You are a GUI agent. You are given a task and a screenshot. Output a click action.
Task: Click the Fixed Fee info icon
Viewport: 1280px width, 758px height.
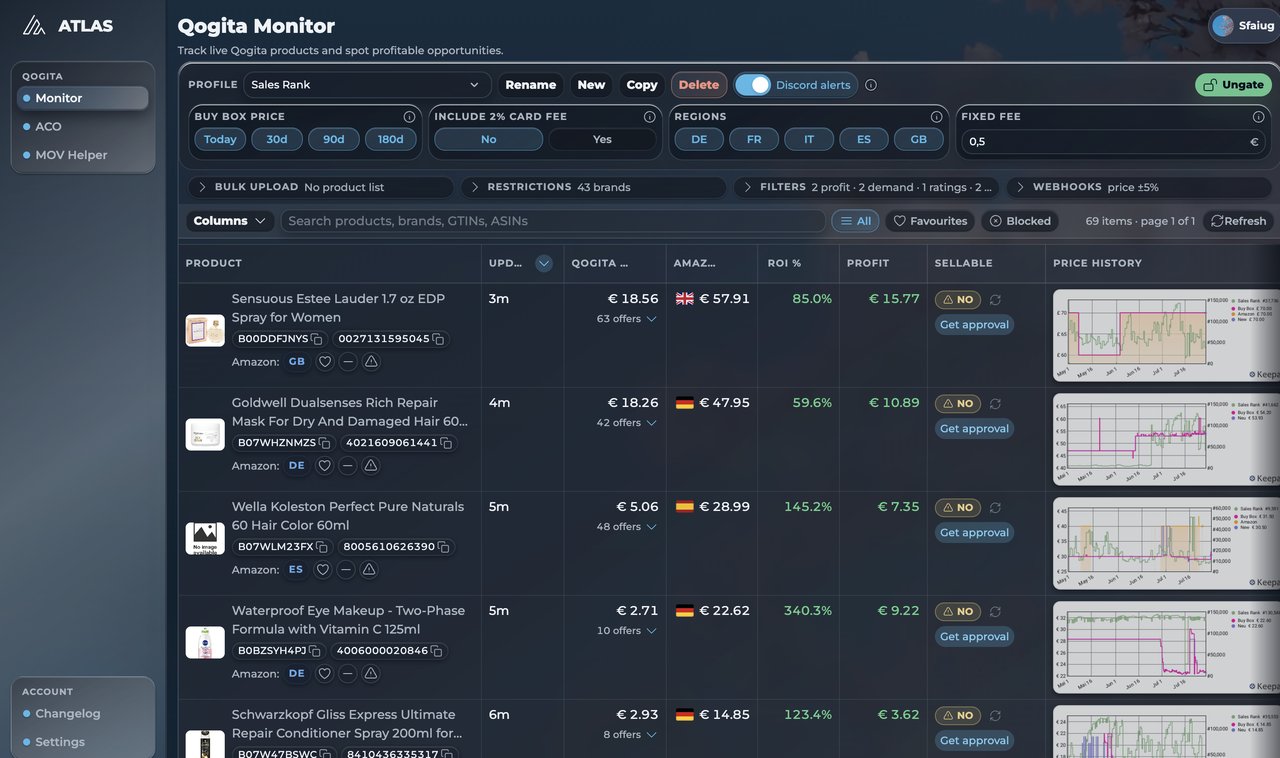(1258, 117)
